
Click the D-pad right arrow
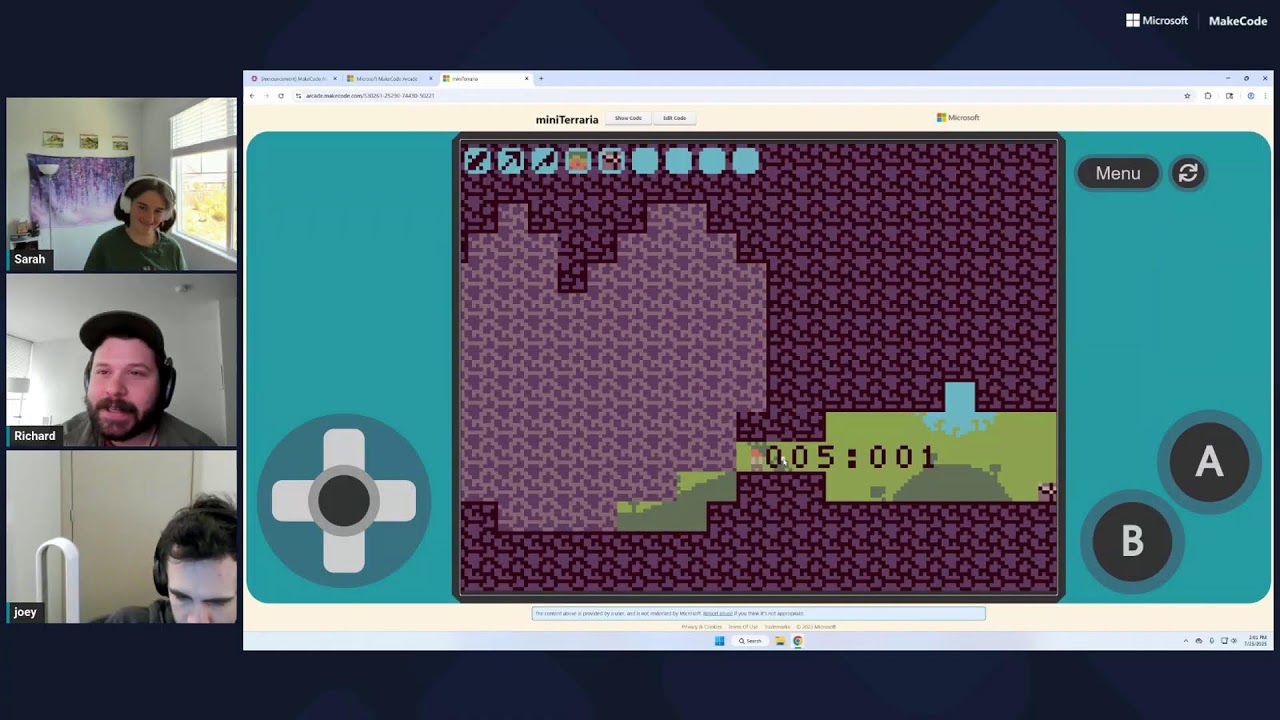pos(397,501)
